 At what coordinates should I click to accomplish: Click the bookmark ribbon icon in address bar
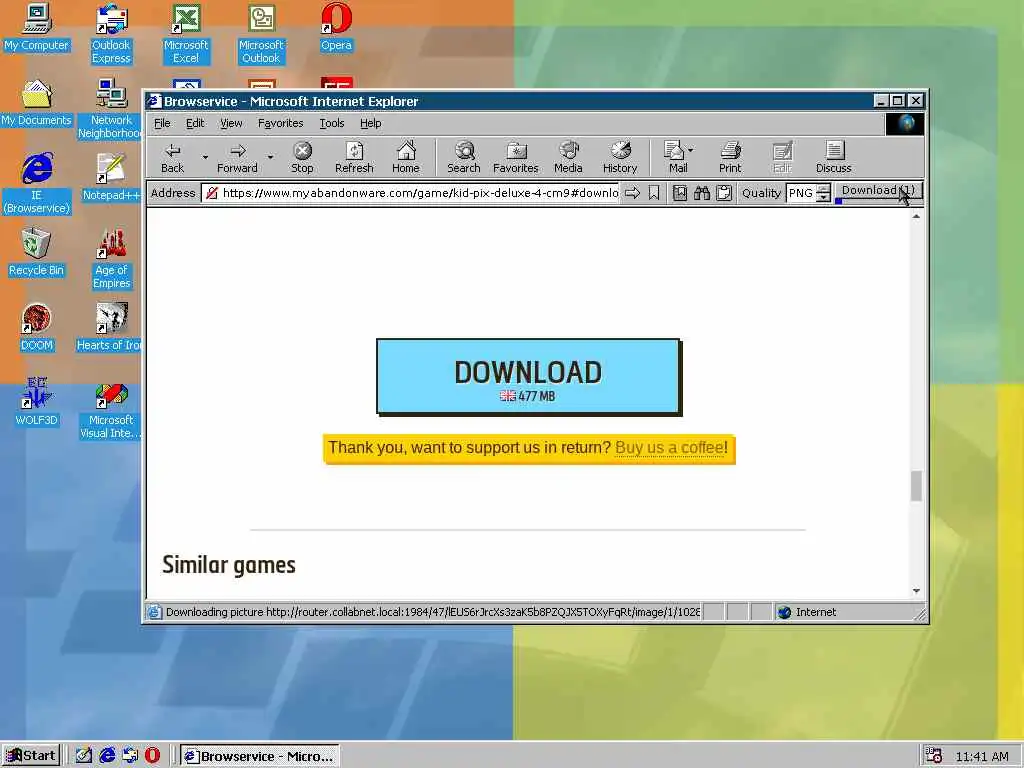click(x=654, y=193)
